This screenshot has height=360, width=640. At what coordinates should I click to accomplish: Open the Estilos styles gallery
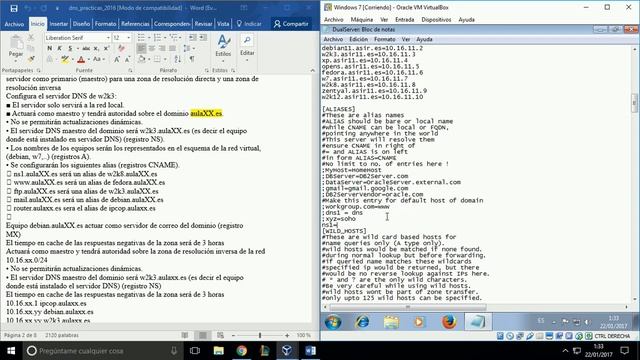point(223,47)
